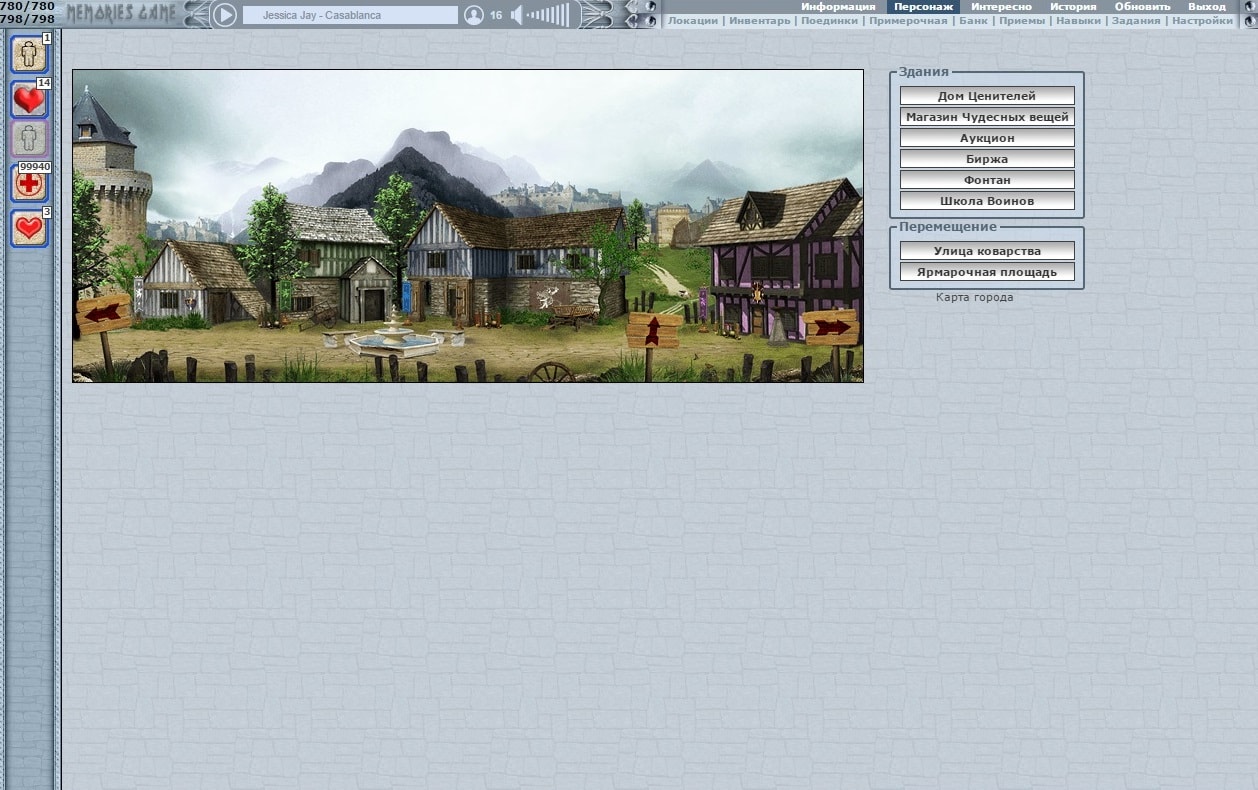Open Настройки from the submenu

click(1202, 21)
